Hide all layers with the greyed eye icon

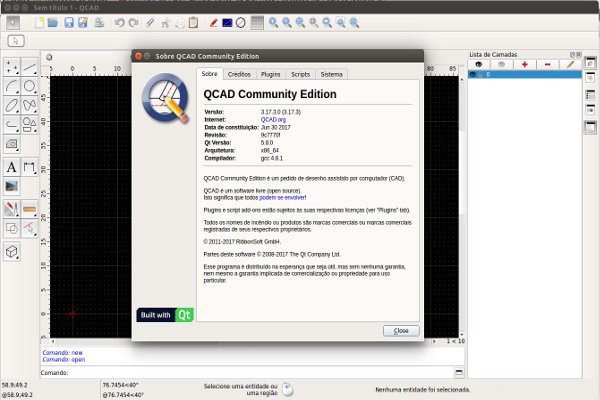(x=501, y=64)
